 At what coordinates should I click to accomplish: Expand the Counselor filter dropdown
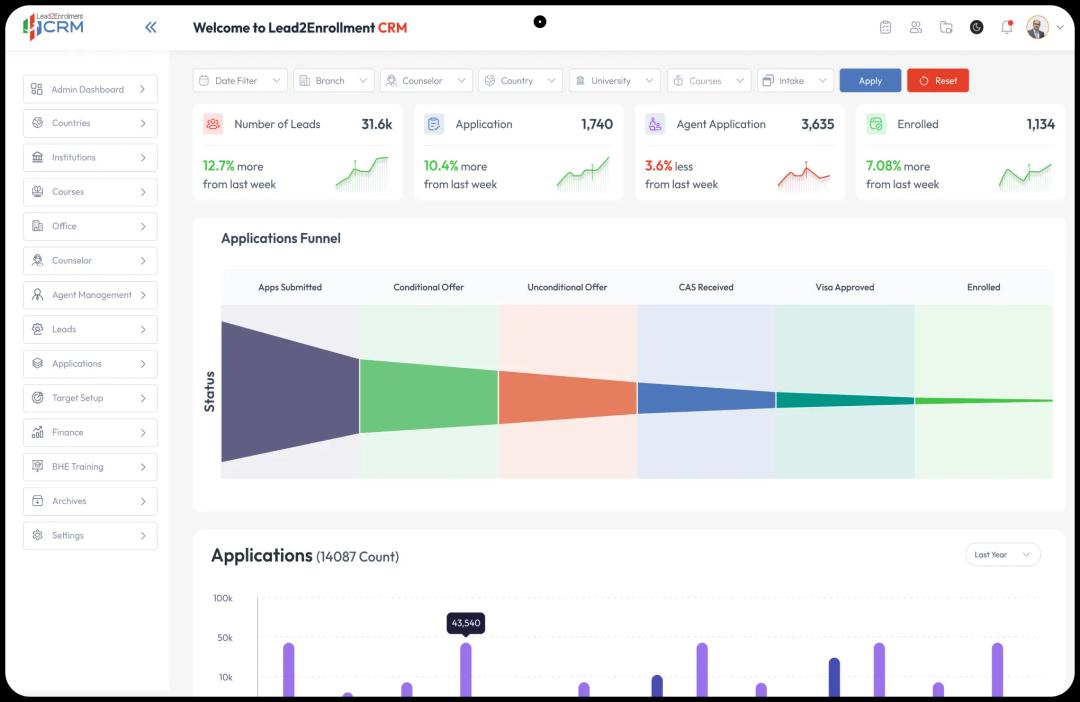point(426,81)
